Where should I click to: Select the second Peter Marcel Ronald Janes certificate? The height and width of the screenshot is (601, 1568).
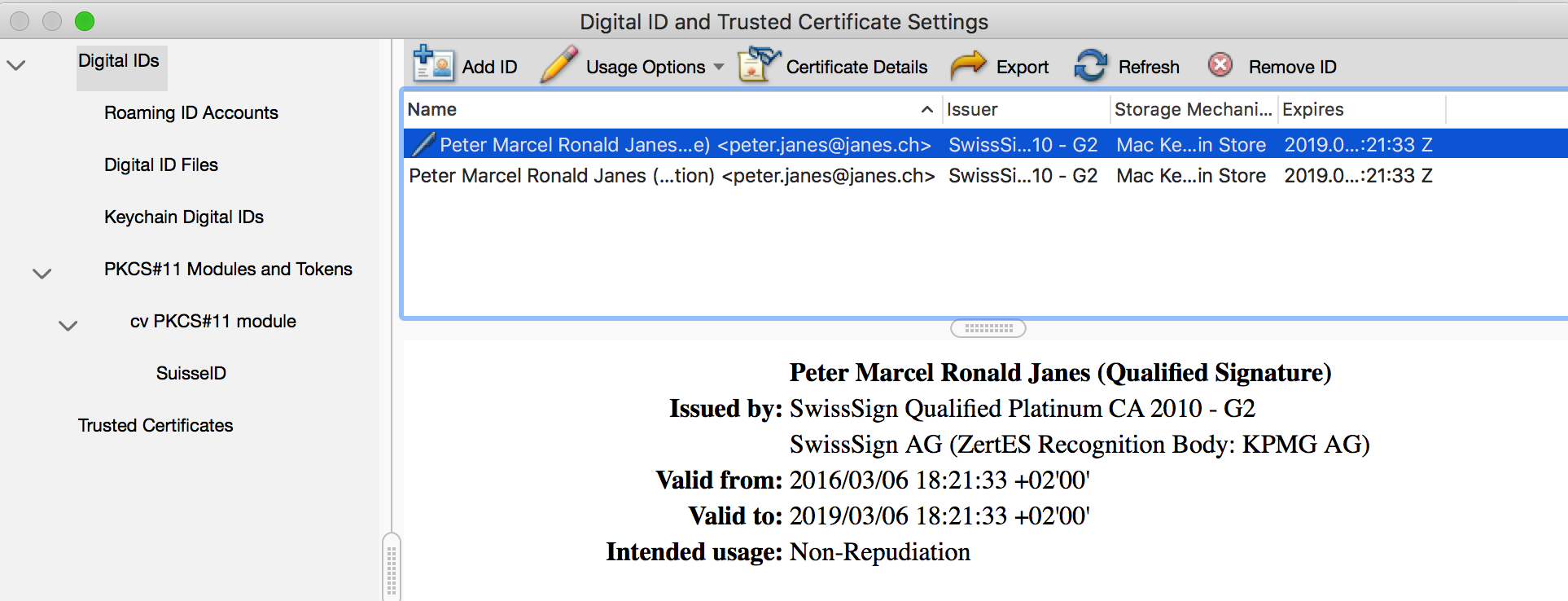click(x=671, y=176)
